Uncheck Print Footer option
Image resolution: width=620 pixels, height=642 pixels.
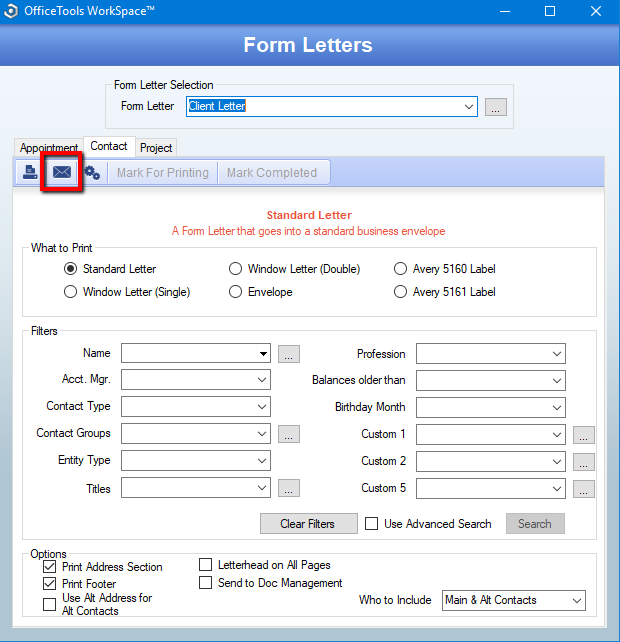tap(50, 583)
